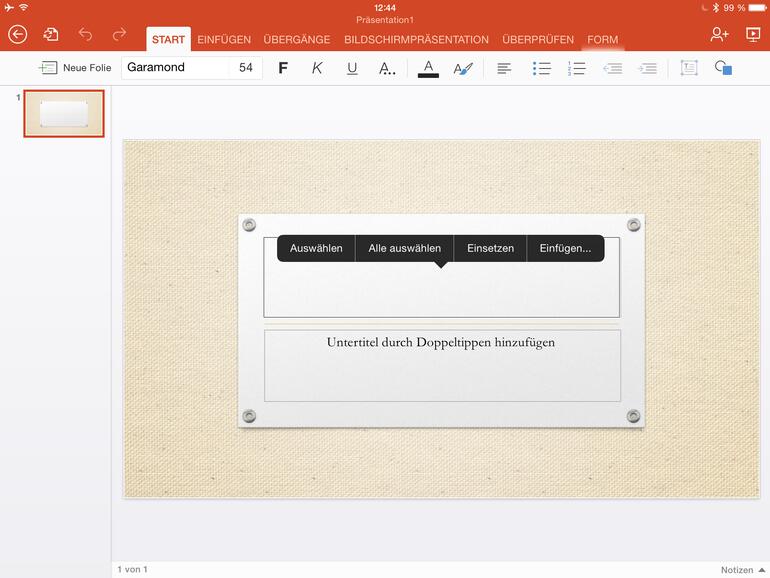Add a new slide with Neue Folie
This screenshot has width=770, height=578.
click(76, 68)
